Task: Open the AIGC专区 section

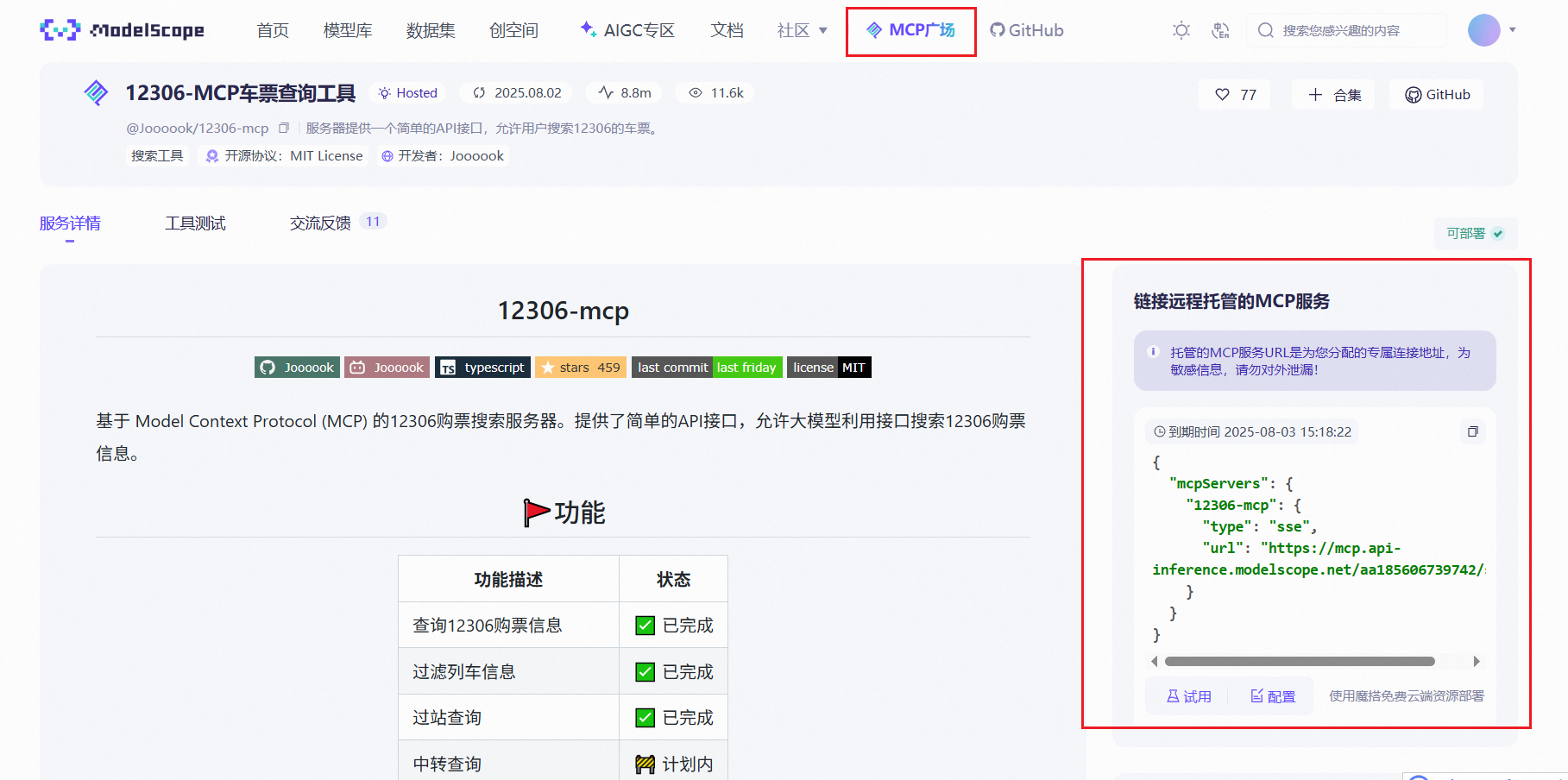Action: [x=627, y=30]
